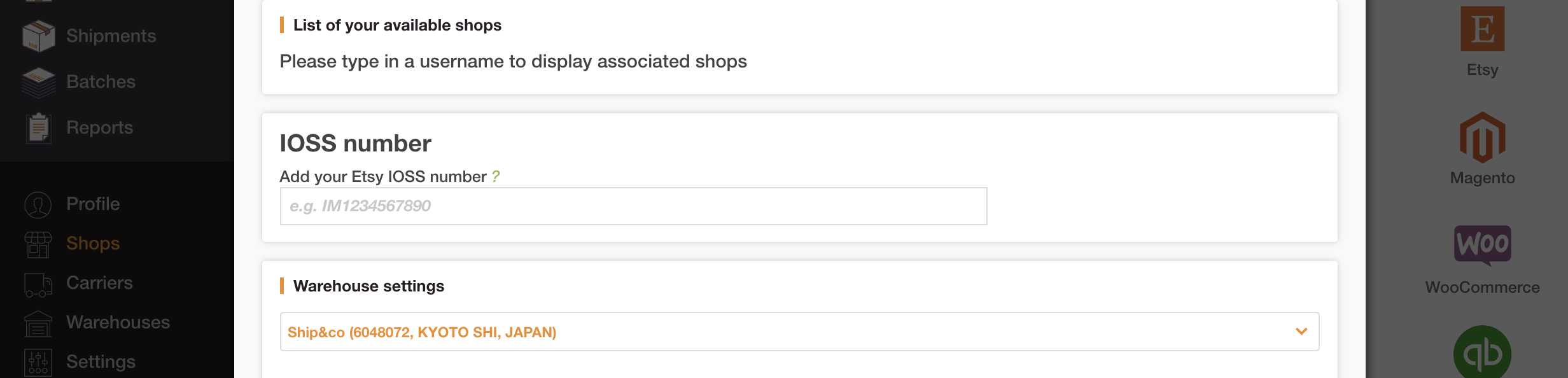Click the green IOSS help question mark
1568x378 pixels.
click(496, 176)
